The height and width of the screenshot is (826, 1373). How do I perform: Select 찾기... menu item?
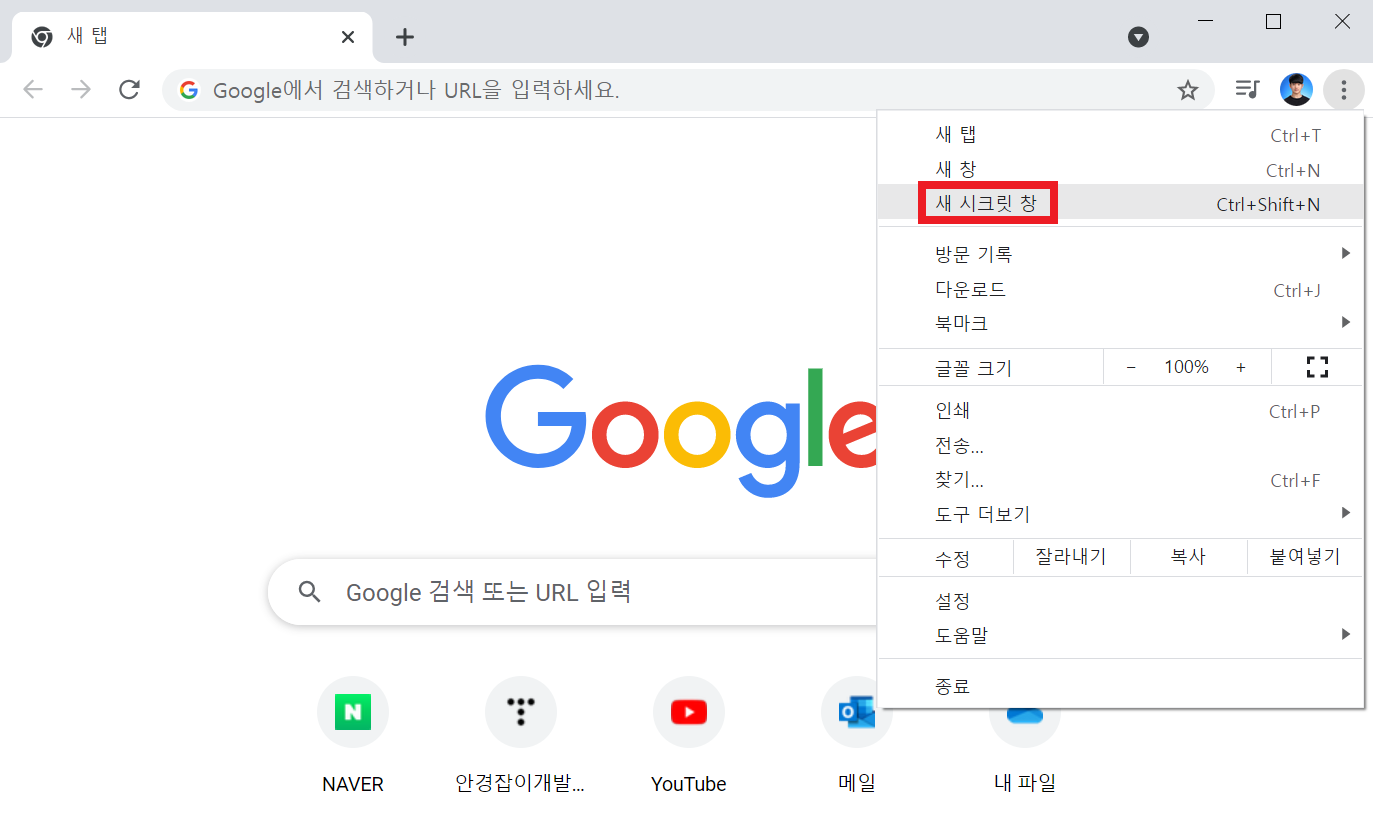[1121, 480]
